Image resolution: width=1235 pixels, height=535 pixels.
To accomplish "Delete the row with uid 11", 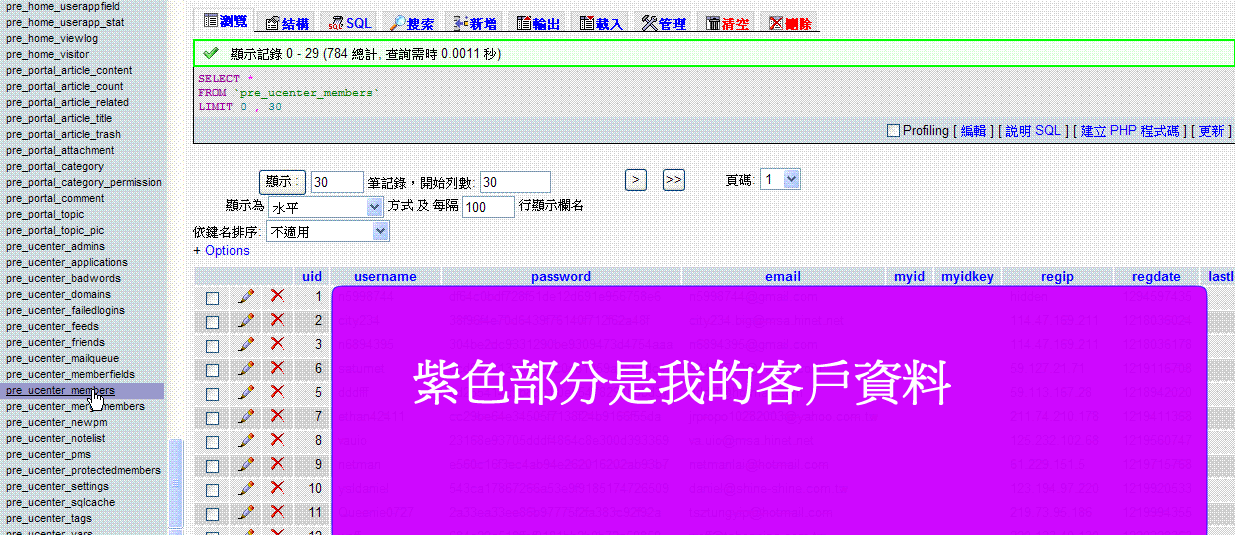I will [277, 512].
